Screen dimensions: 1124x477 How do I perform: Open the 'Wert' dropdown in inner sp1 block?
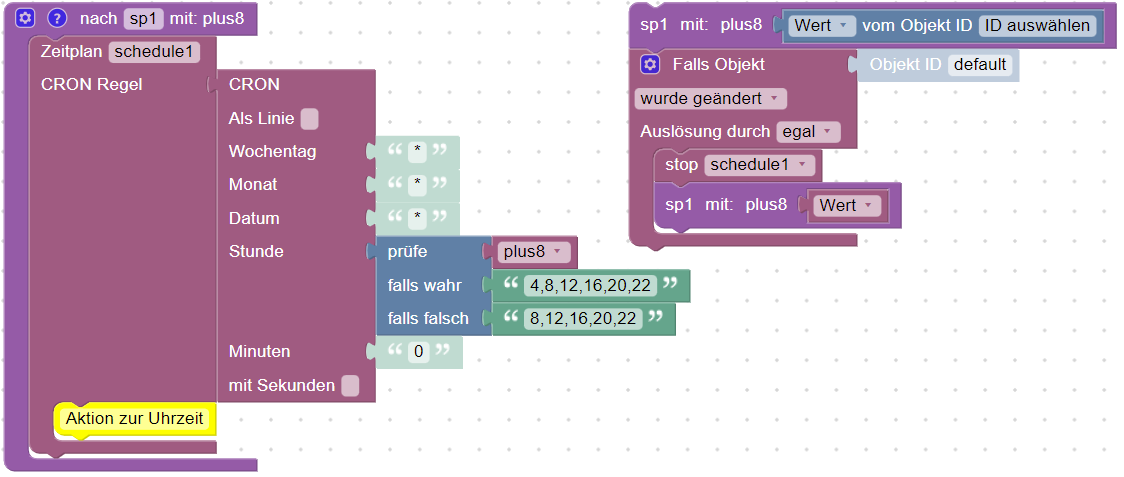tap(847, 205)
